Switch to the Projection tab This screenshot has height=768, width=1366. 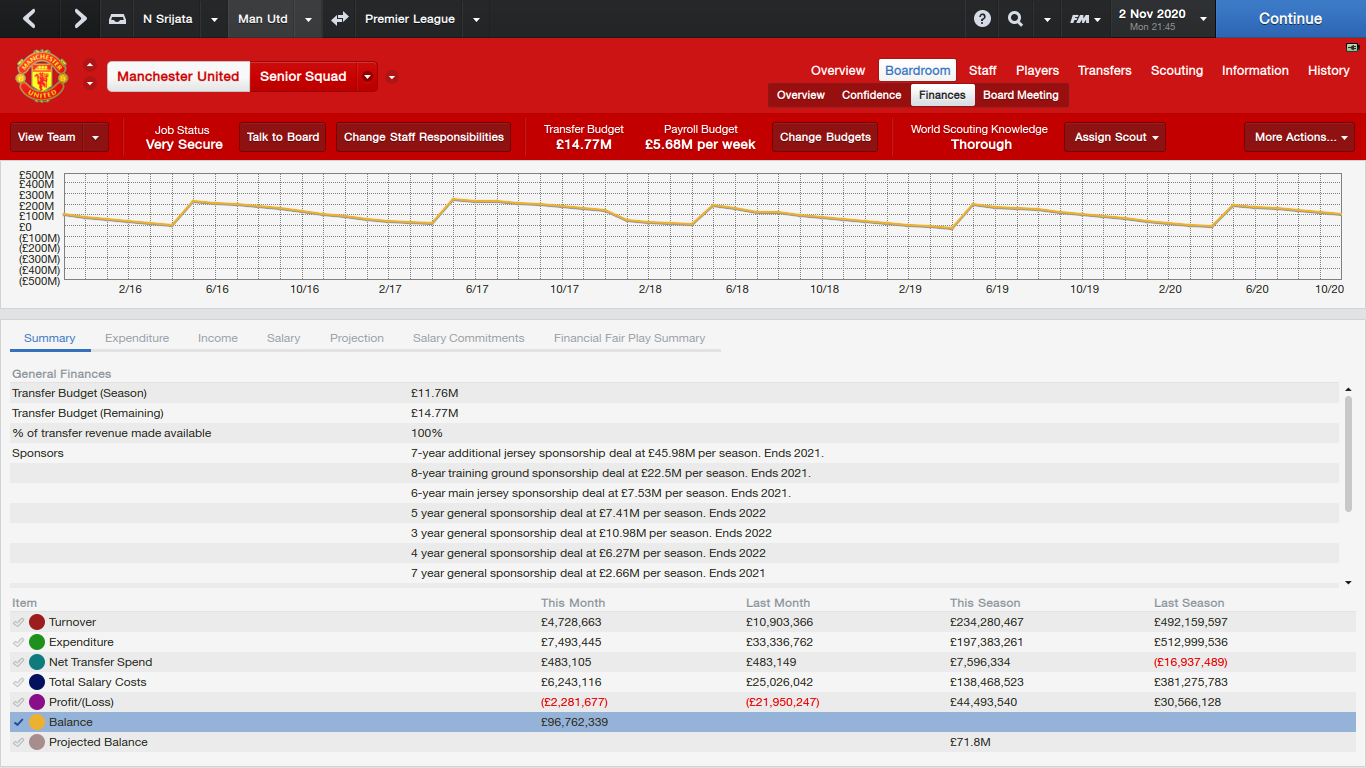point(357,338)
